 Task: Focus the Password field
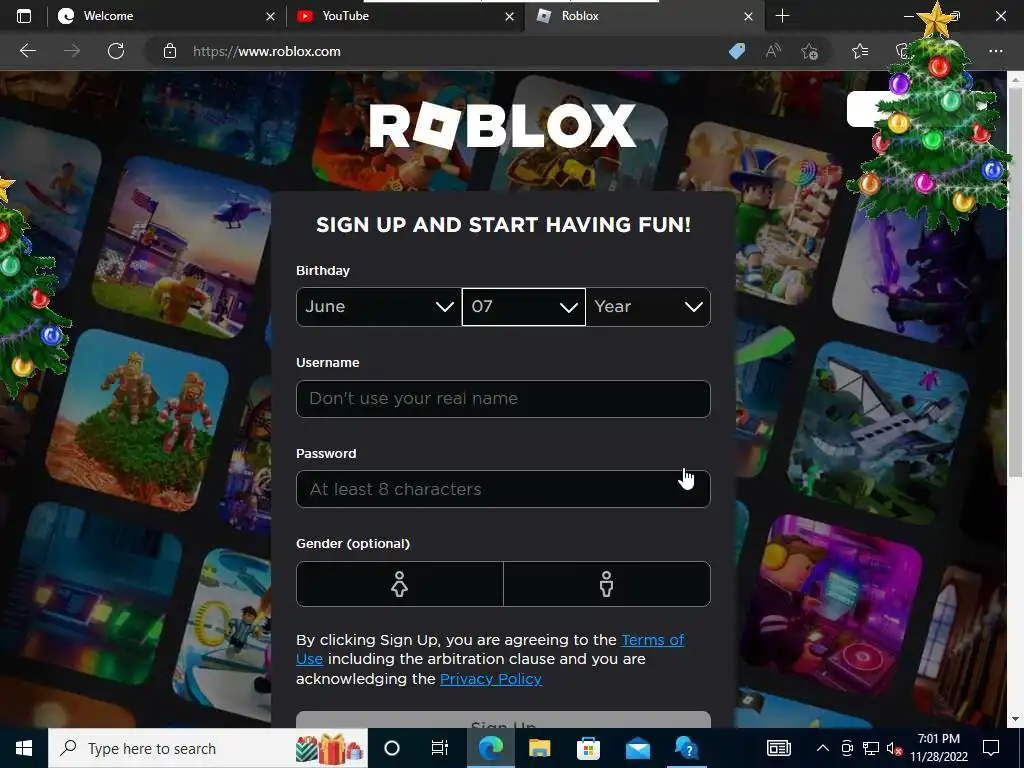[503, 489]
